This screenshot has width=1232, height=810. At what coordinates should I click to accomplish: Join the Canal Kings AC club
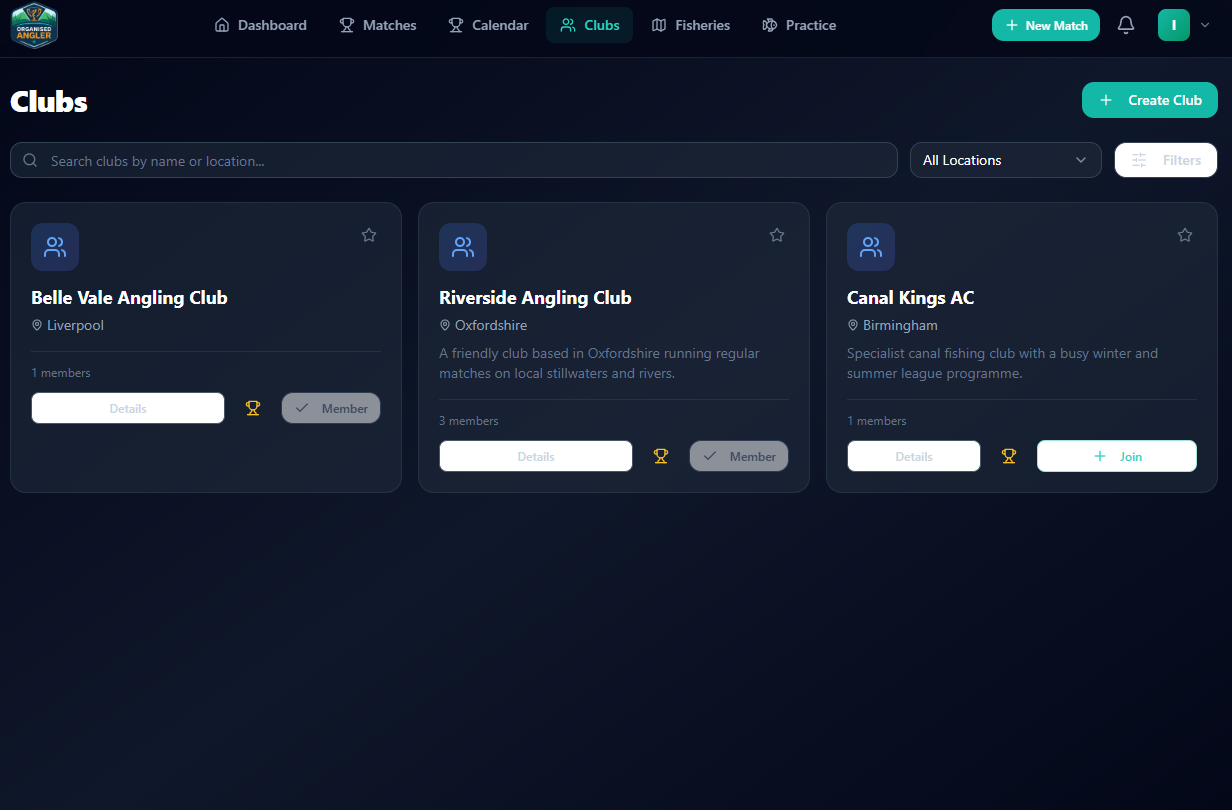tap(1116, 456)
